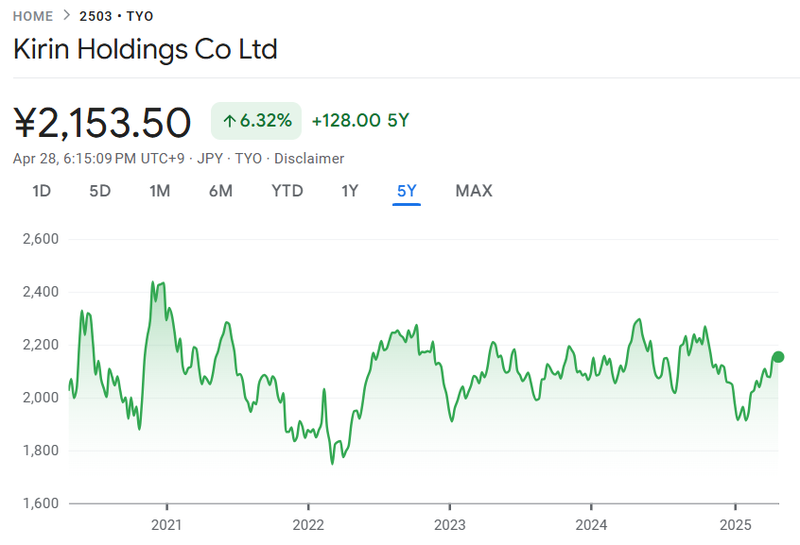Screen dimensions: 800x545
Task: Click the 2021 x-axis label
Action: 167,525
